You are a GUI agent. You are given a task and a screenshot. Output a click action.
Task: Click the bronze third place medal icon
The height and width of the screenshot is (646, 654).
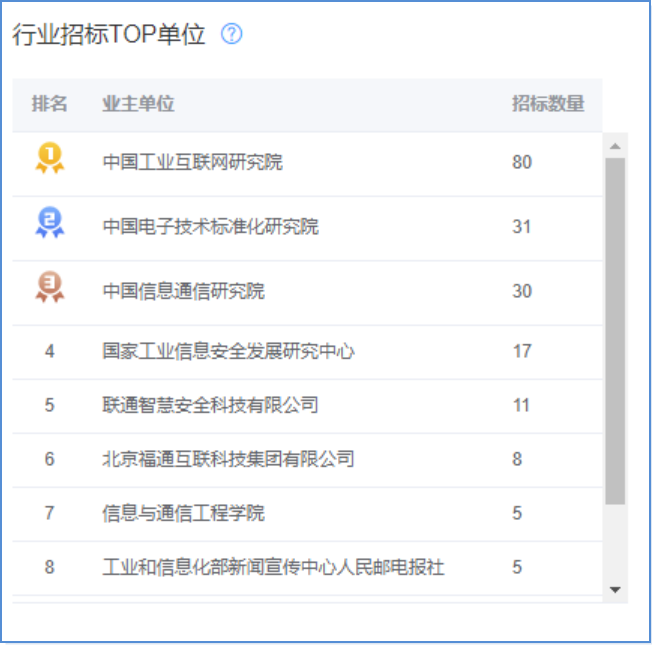tap(50, 287)
